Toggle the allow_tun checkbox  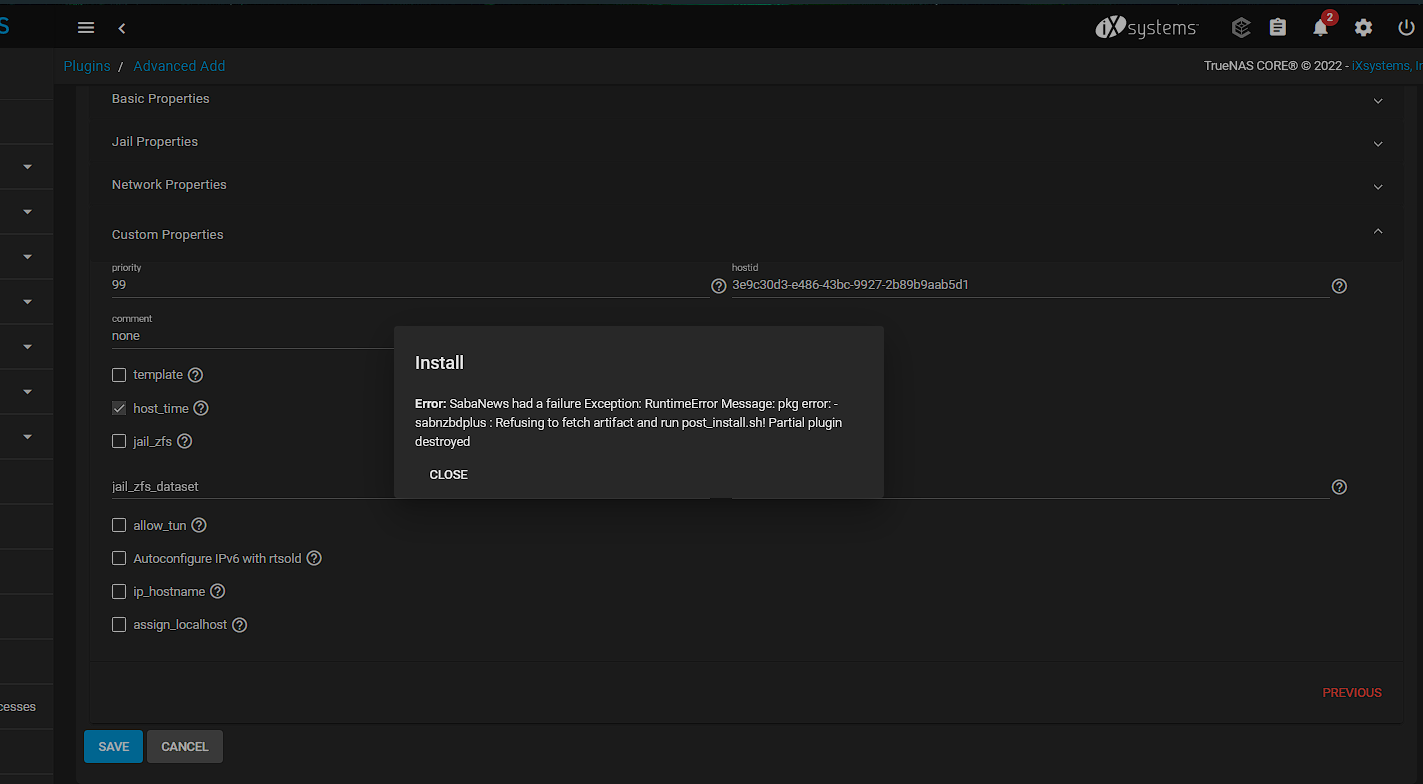pos(119,525)
